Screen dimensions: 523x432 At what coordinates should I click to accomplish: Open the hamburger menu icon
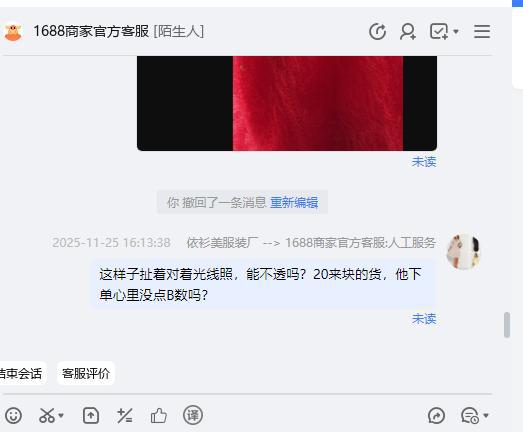[x=482, y=32]
